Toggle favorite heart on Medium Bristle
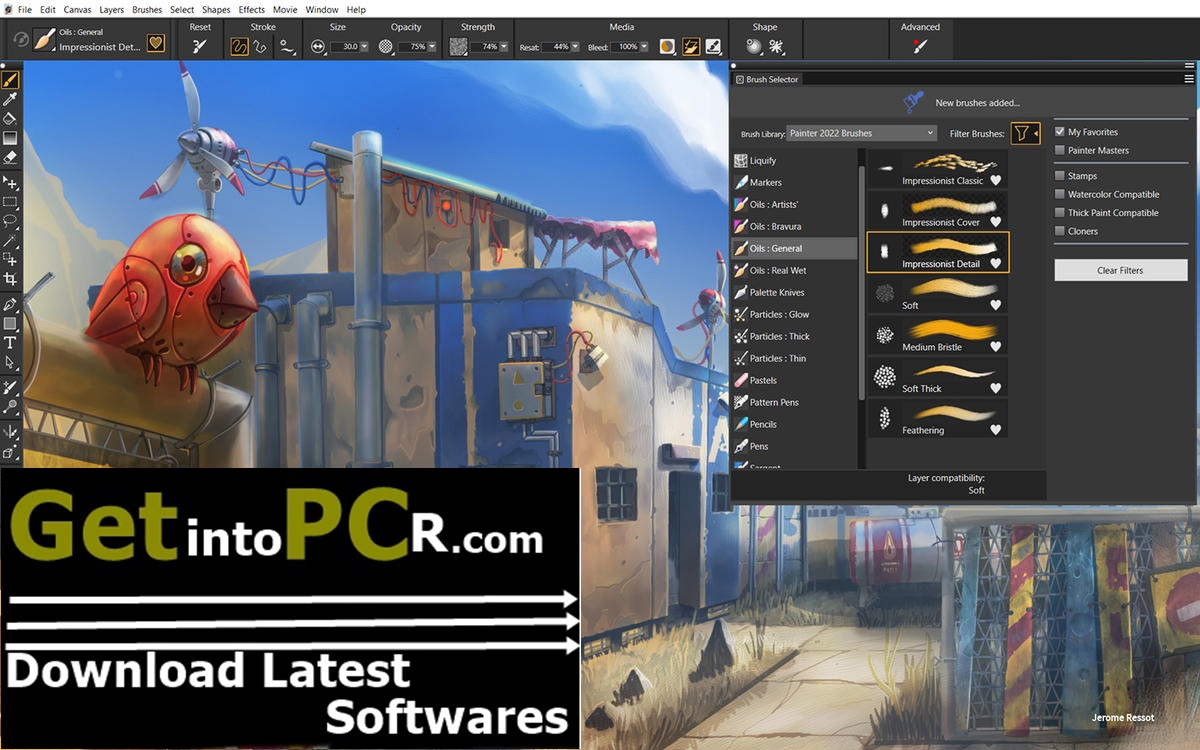The image size is (1200, 750). click(x=996, y=347)
